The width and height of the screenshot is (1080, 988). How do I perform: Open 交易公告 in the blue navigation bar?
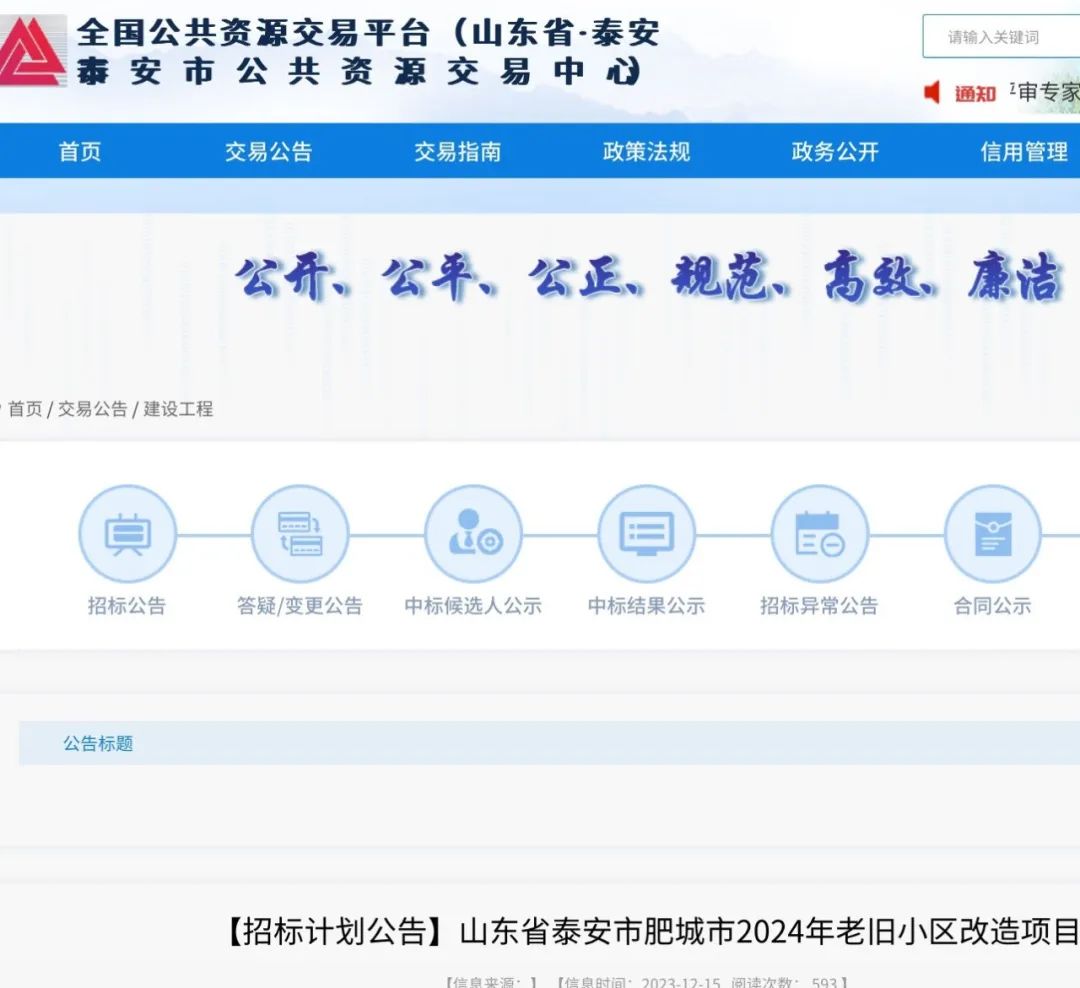(x=268, y=152)
